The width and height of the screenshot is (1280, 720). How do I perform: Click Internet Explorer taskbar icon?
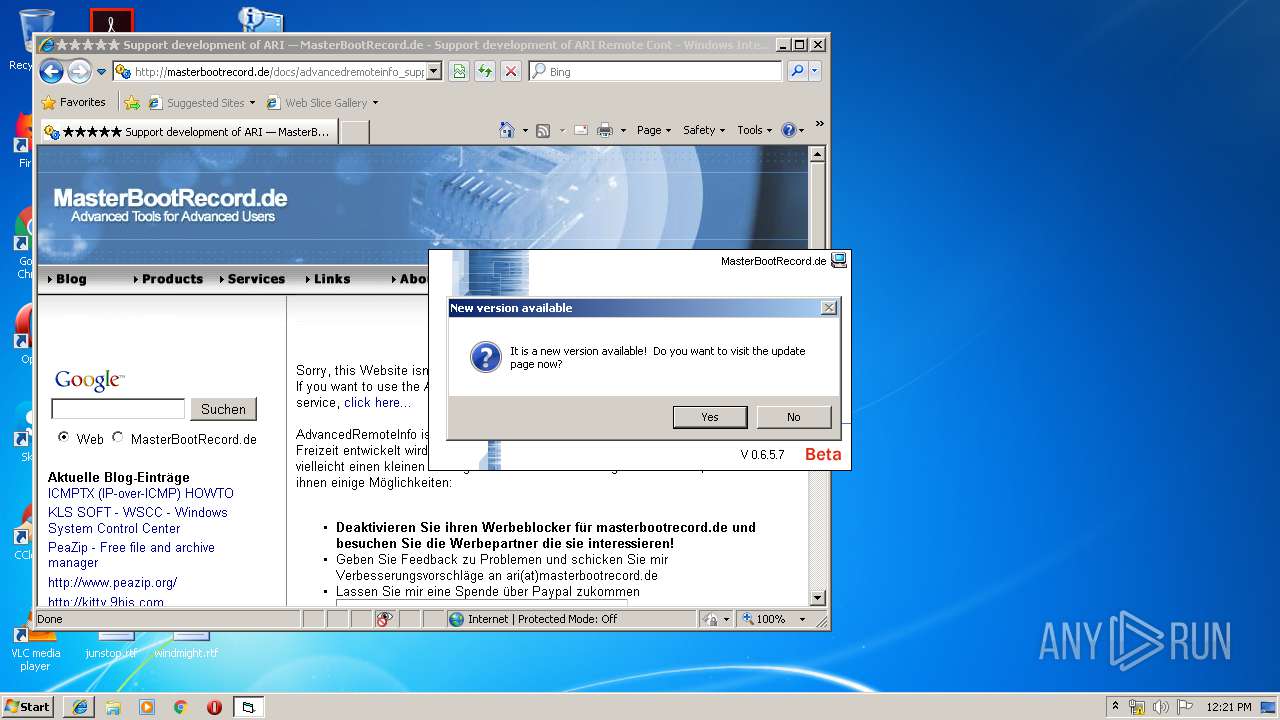pyautogui.click(x=79, y=707)
